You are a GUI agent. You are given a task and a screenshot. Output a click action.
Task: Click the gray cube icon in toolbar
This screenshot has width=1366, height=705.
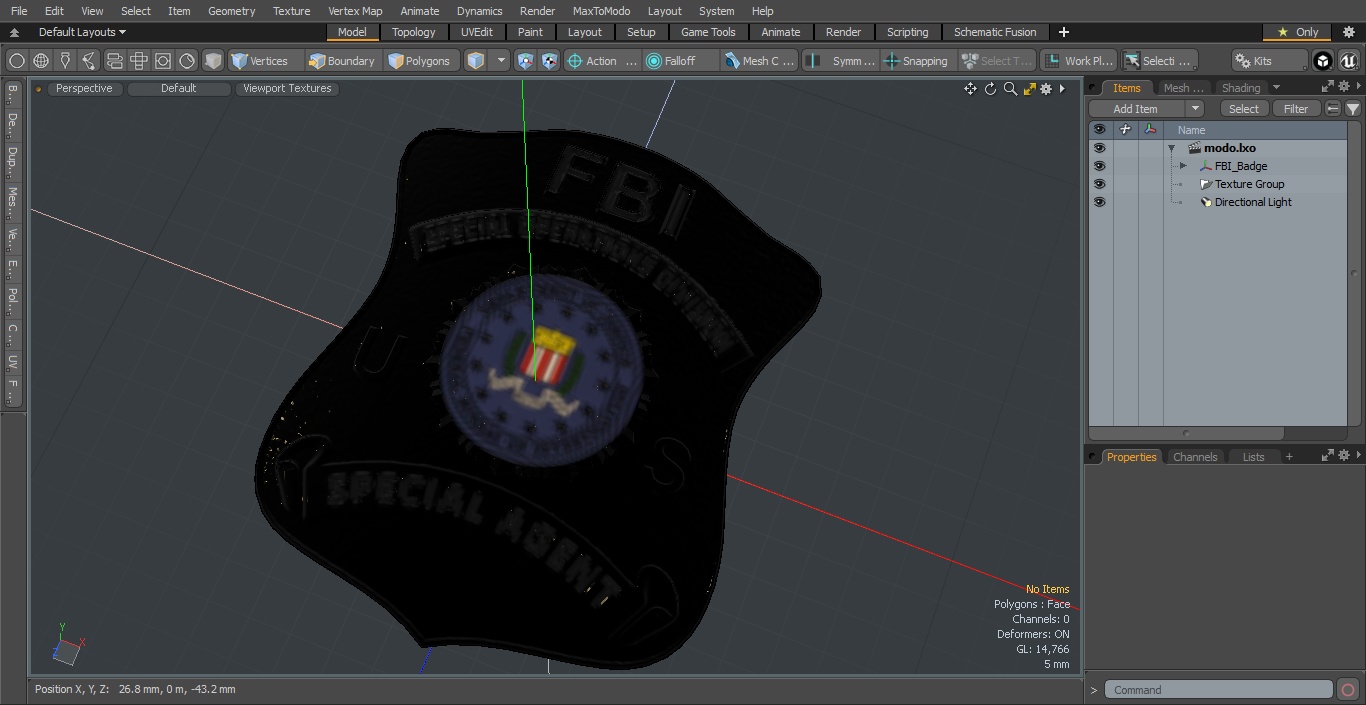click(x=213, y=61)
